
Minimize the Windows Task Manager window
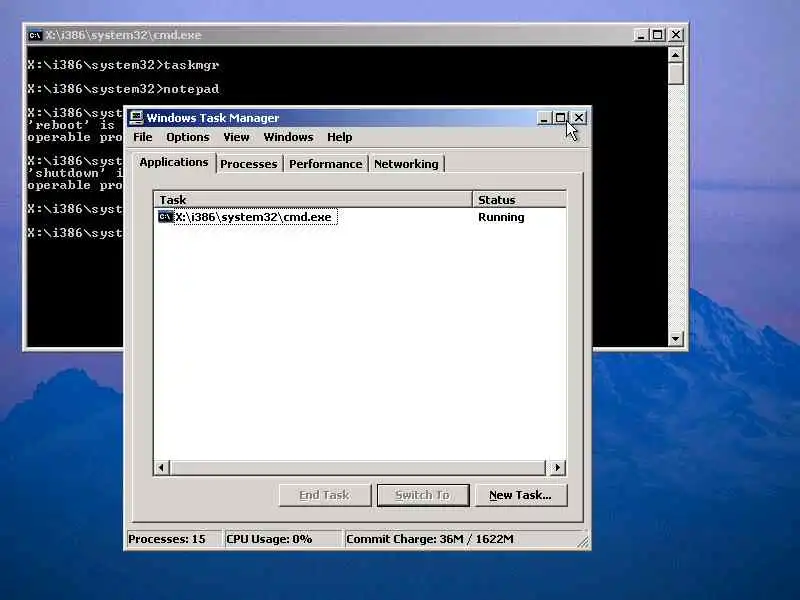(x=544, y=118)
